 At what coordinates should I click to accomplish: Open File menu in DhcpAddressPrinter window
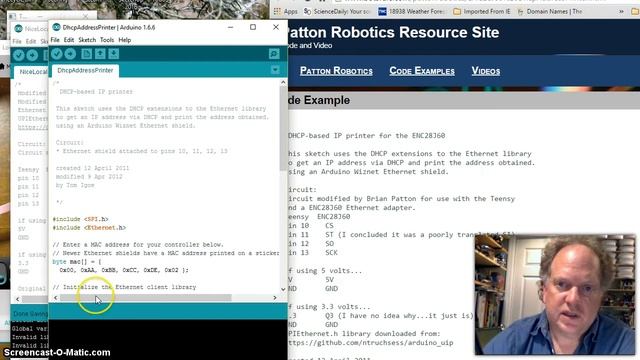coord(55,40)
